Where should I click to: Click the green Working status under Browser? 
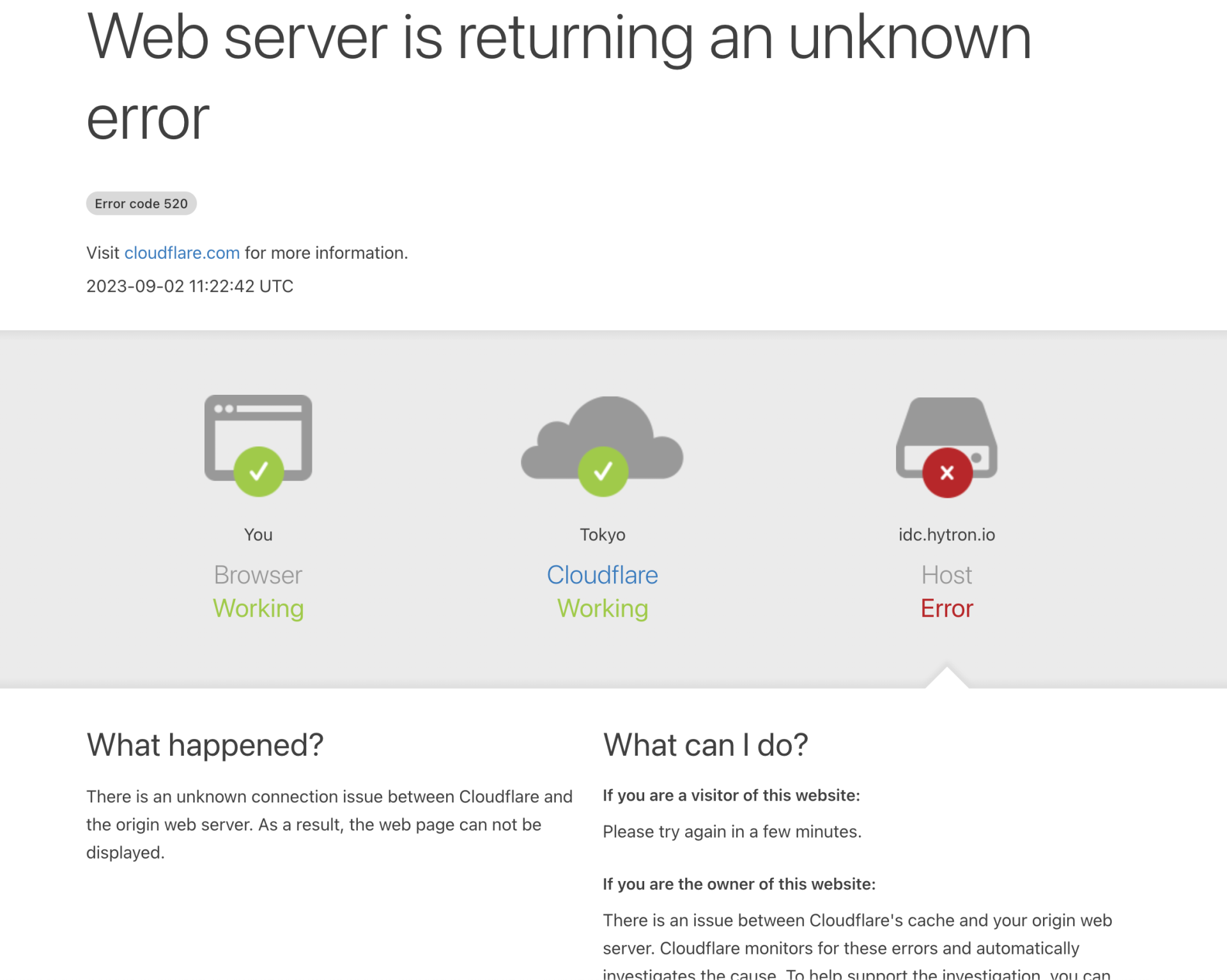point(258,609)
